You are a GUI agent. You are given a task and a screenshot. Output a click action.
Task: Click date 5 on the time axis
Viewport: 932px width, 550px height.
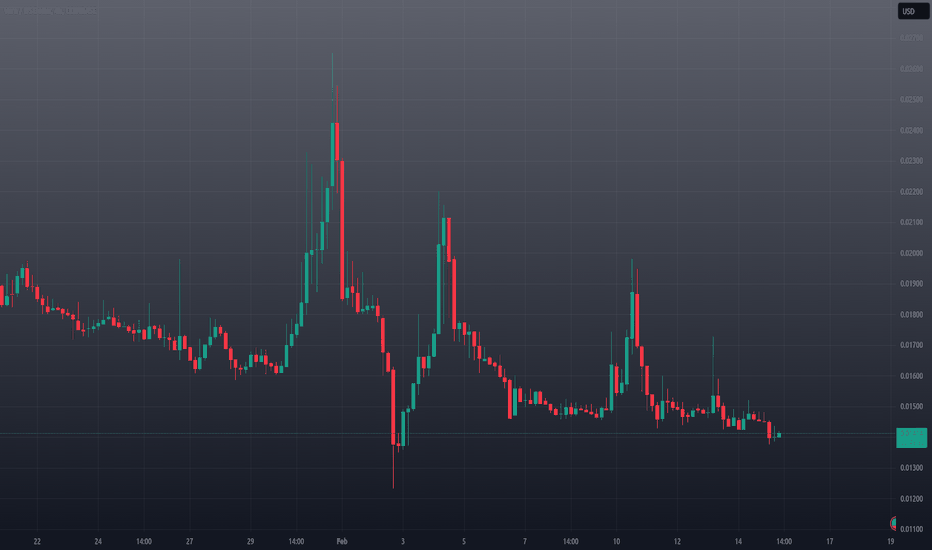[x=464, y=541]
